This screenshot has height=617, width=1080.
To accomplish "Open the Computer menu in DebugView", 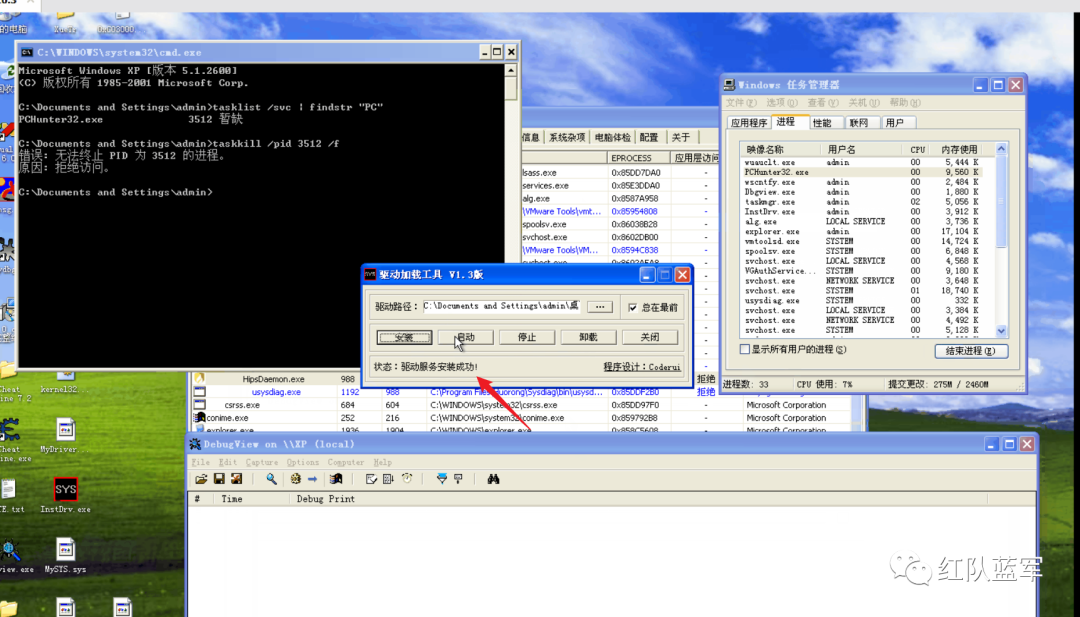I will coord(345,462).
